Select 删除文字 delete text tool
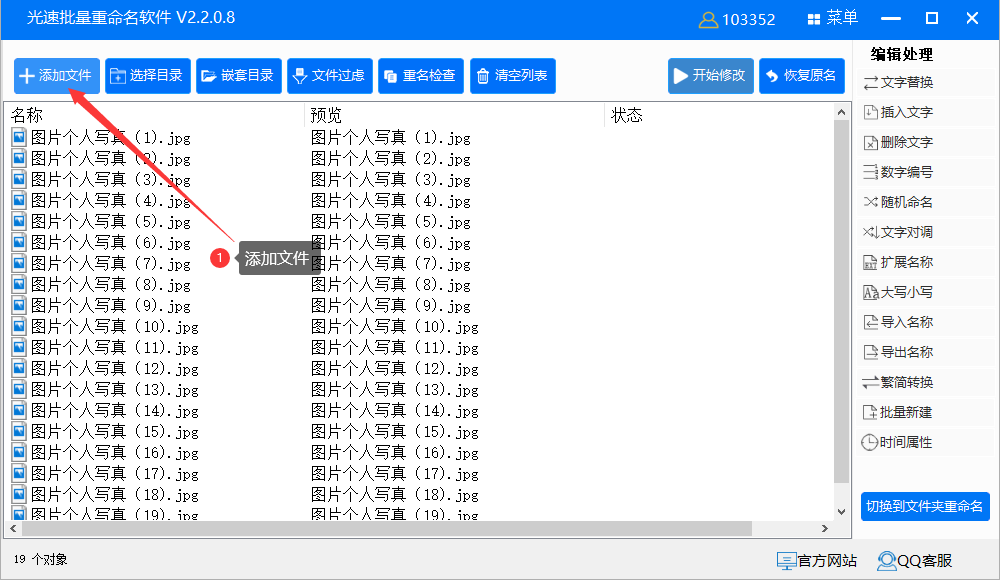1000x580 pixels. pyautogui.click(x=898, y=142)
